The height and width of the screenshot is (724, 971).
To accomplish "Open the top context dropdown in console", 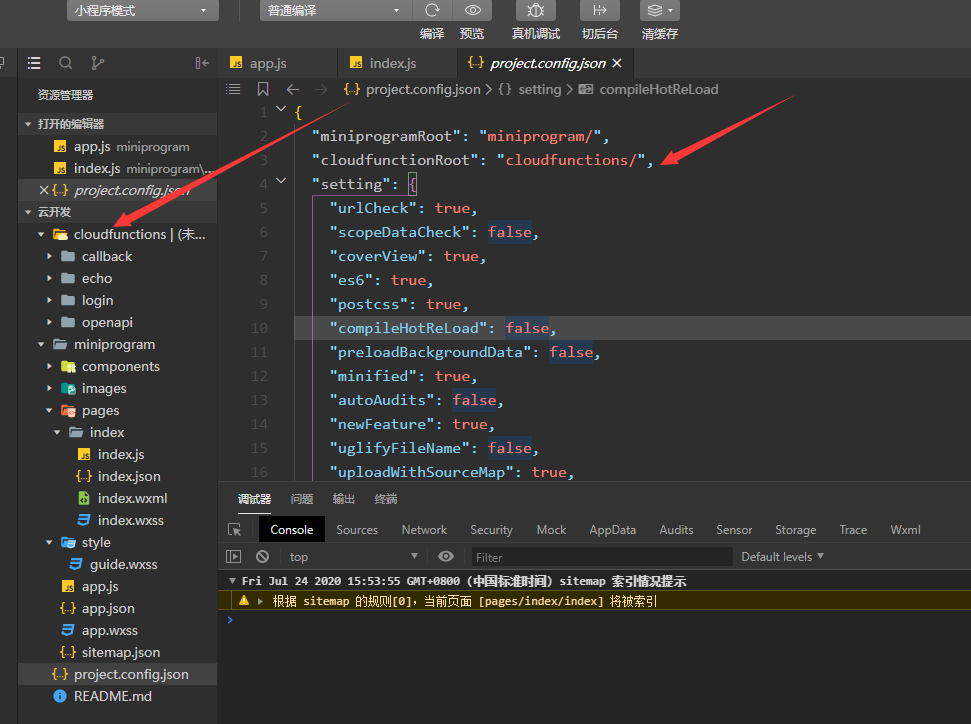I will (353, 556).
